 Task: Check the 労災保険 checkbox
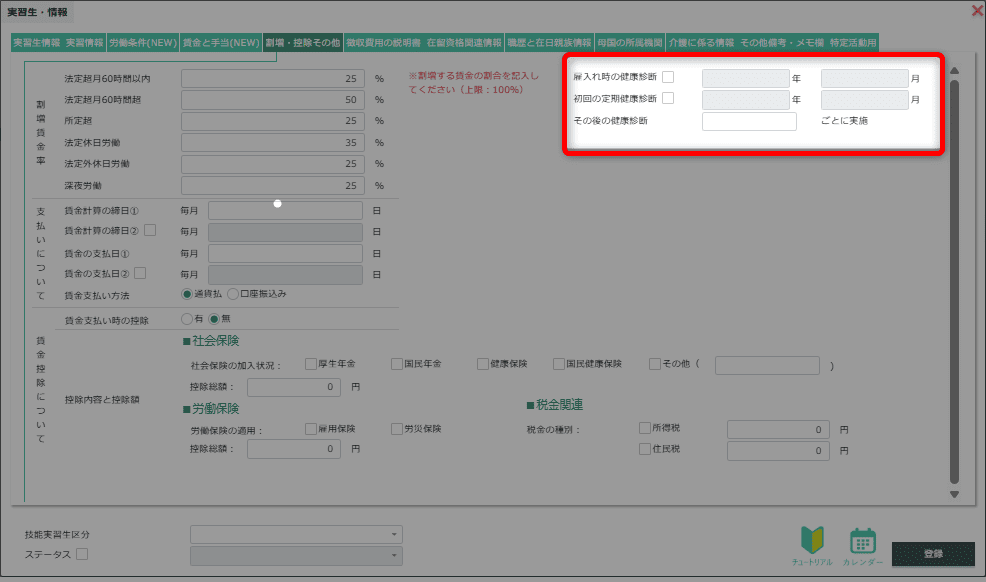tap(397, 429)
